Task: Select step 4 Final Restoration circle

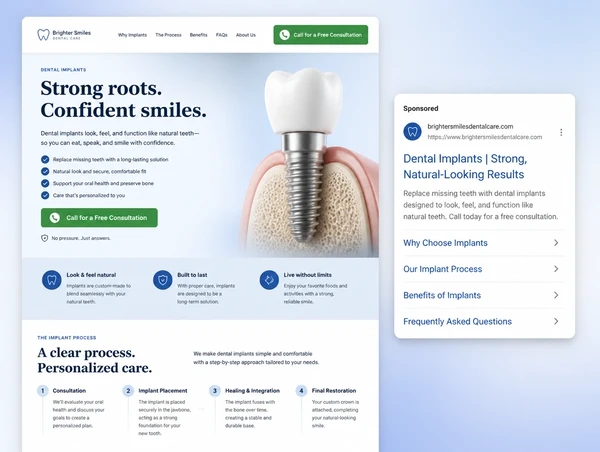Action: [301, 391]
